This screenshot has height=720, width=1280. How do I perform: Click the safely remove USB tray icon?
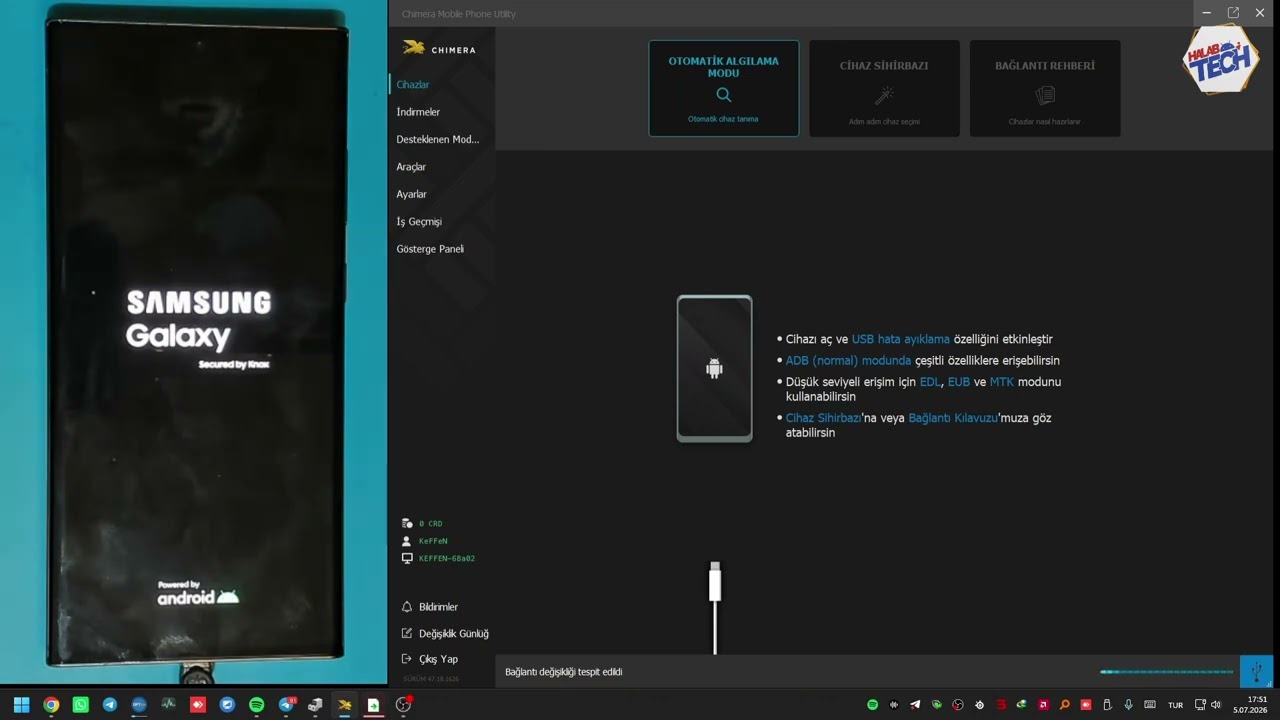pos(1107,705)
